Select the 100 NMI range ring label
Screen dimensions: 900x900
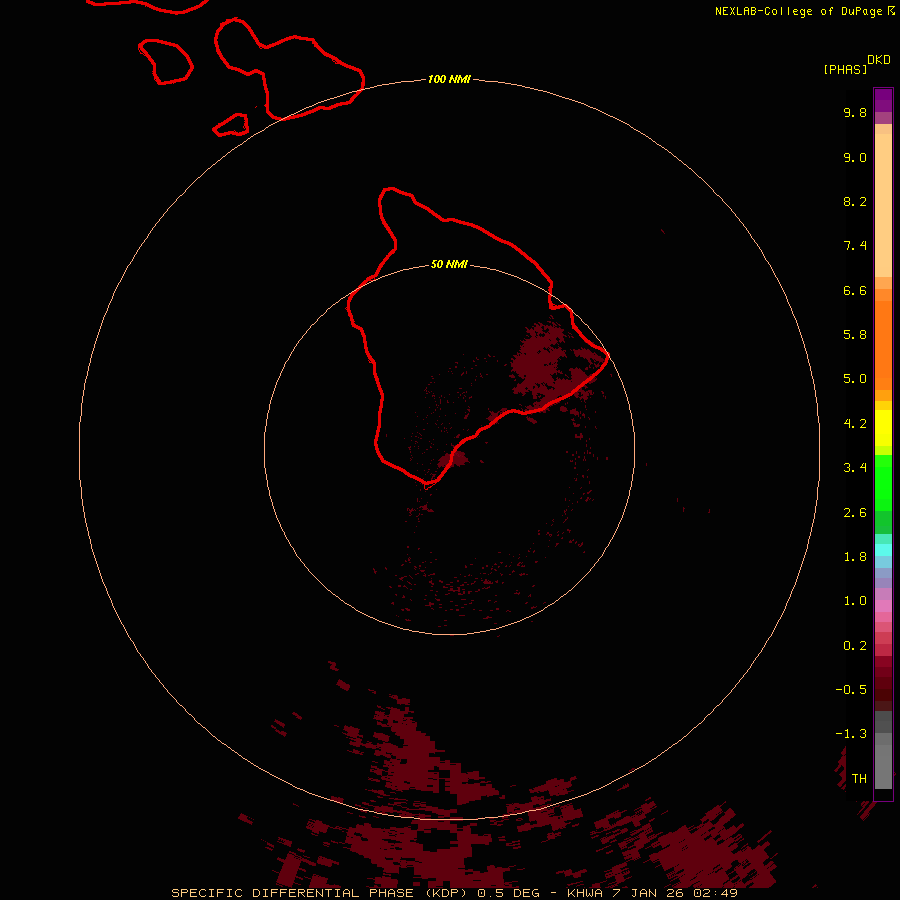(449, 79)
